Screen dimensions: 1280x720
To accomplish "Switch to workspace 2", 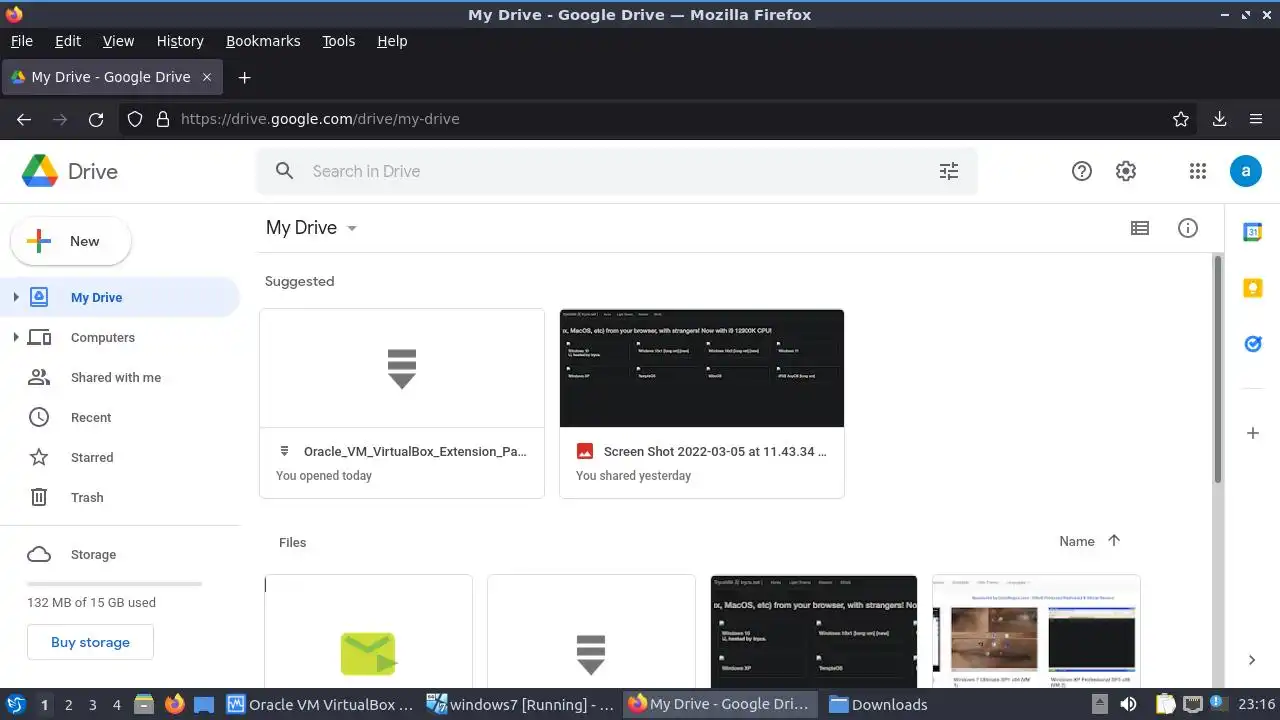I will click(x=68, y=704).
